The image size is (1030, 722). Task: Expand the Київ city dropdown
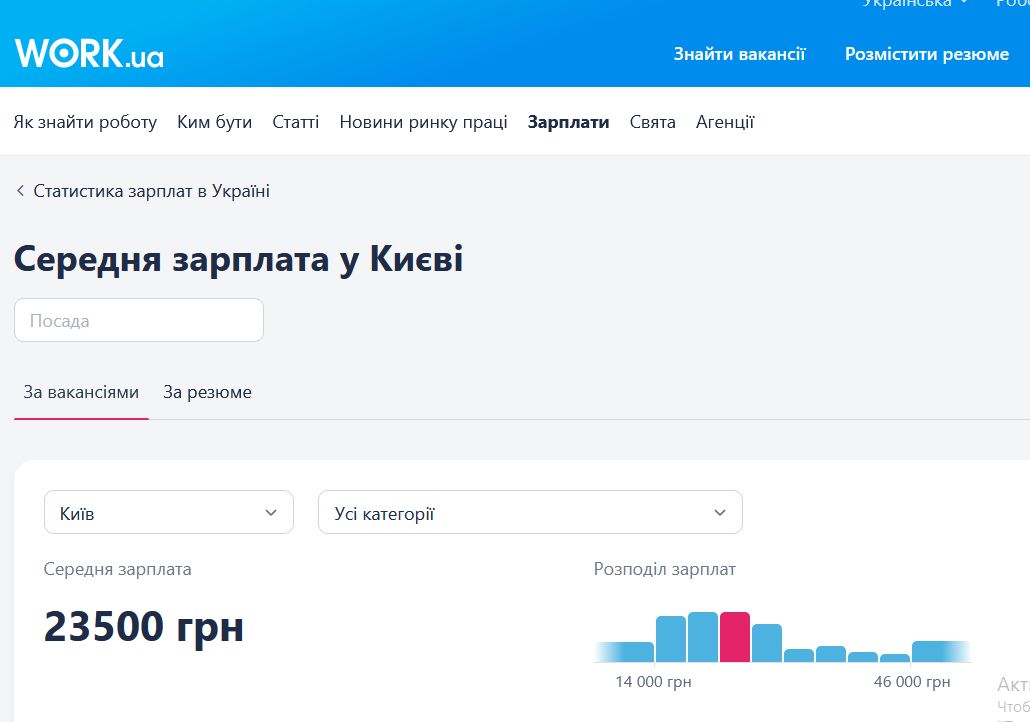click(x=169, y=512)
